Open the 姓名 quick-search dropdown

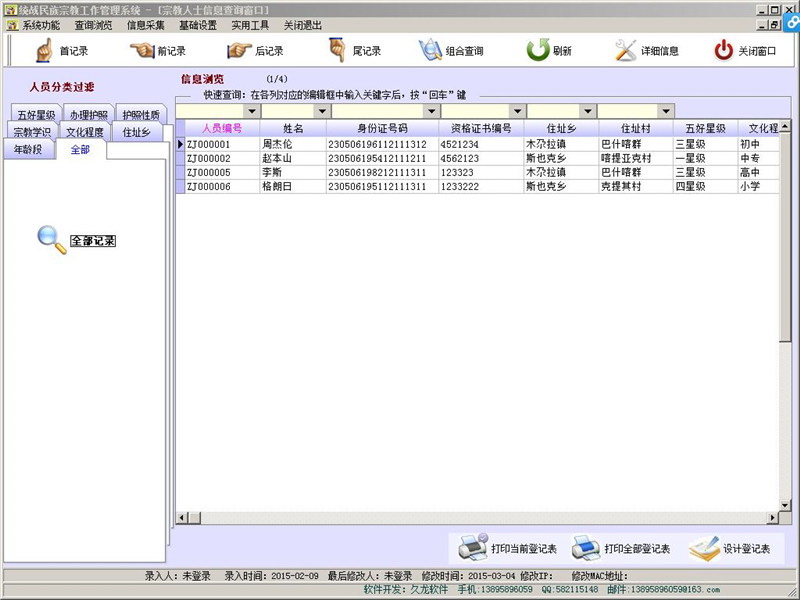(x=322, y=111)
